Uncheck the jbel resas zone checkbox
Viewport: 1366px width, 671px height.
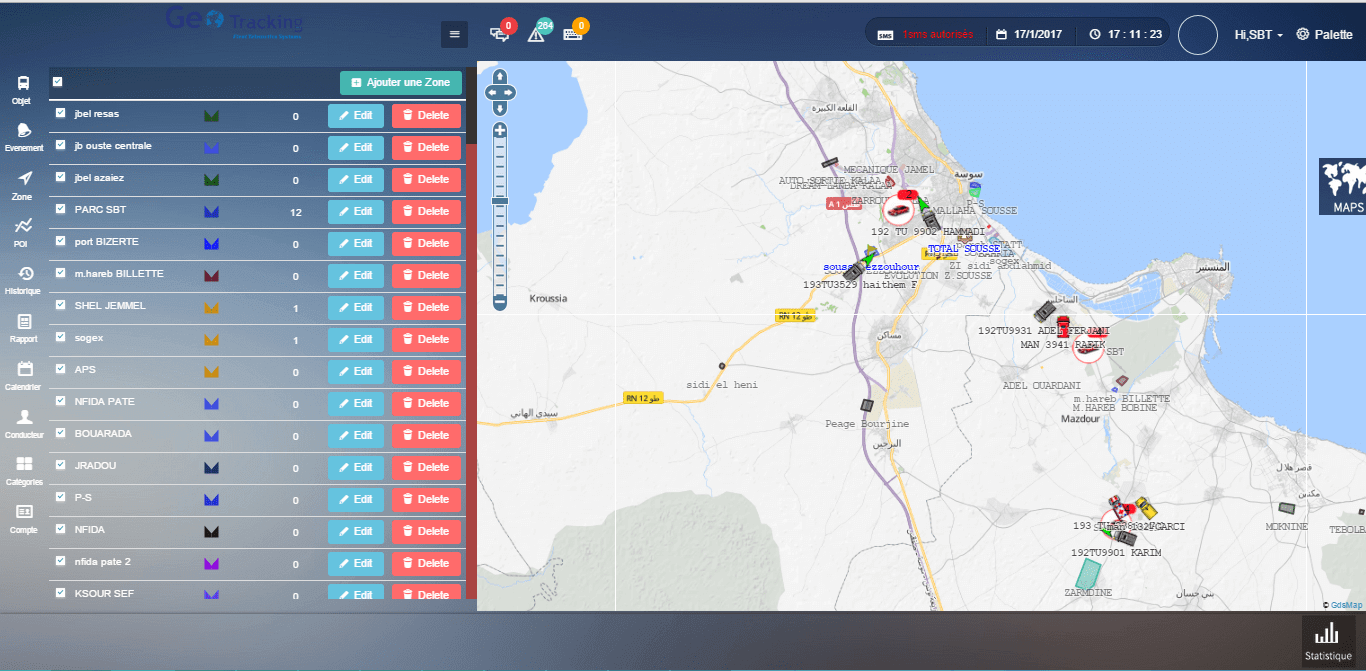coord(61,114)
